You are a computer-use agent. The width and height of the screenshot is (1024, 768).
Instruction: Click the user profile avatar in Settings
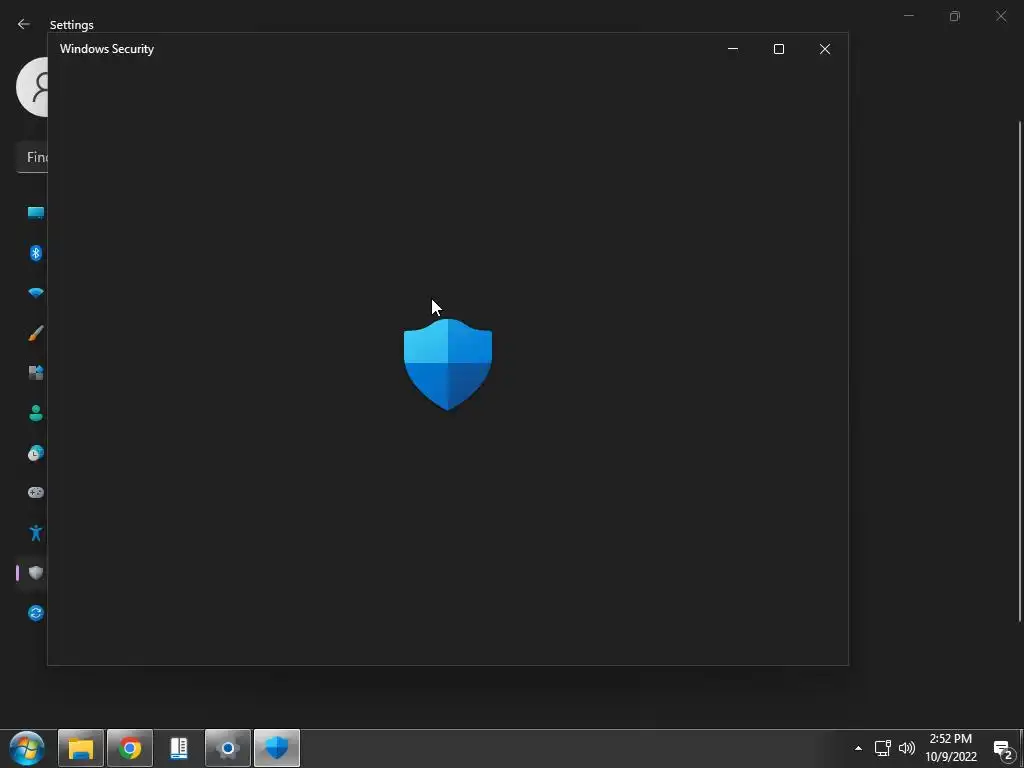pos(32,87)
